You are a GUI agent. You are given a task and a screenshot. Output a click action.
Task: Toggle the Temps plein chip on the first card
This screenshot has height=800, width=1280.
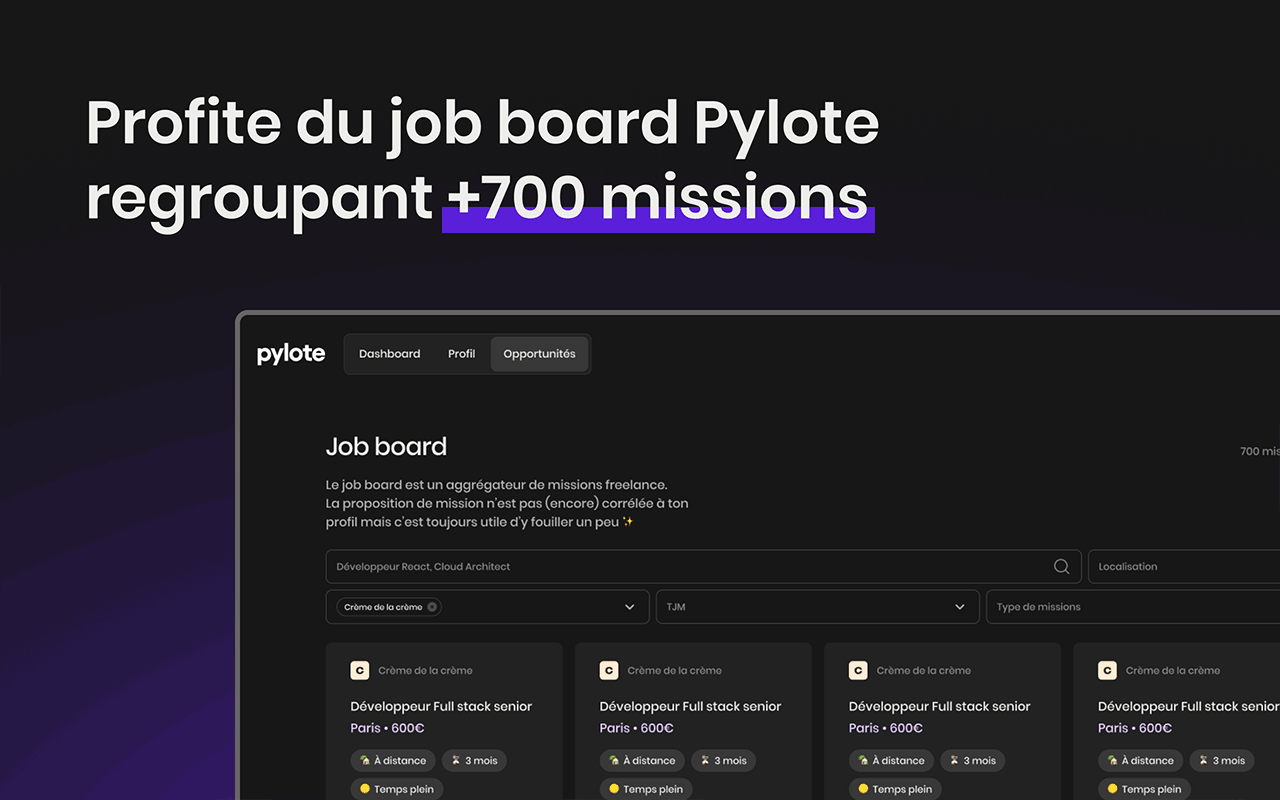click(x=396, y=788)
